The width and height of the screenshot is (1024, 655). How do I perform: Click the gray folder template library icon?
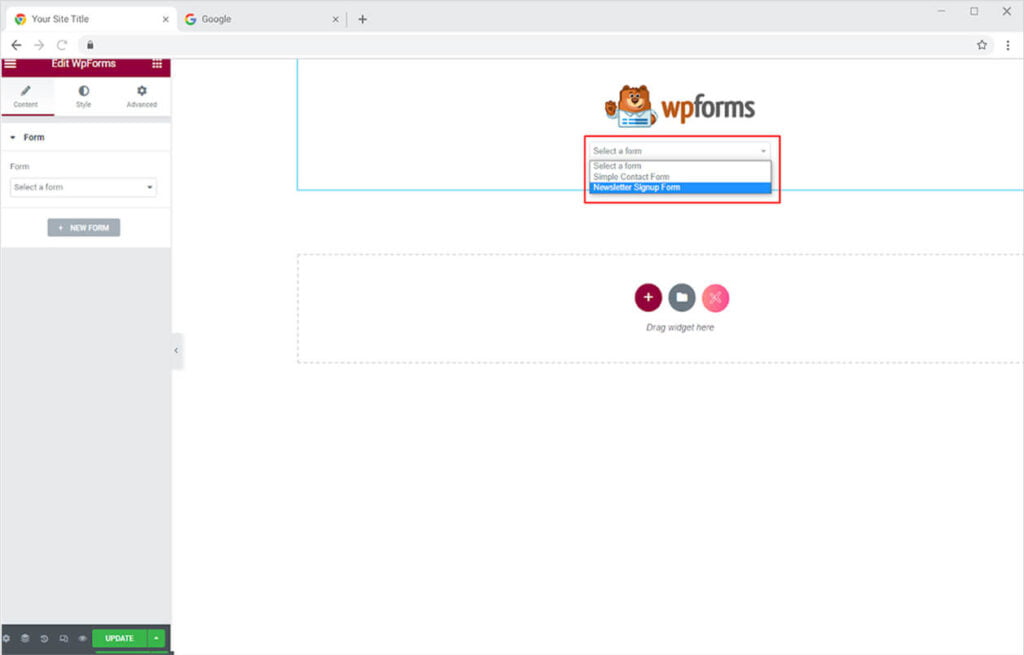click(x=682, y=297)
